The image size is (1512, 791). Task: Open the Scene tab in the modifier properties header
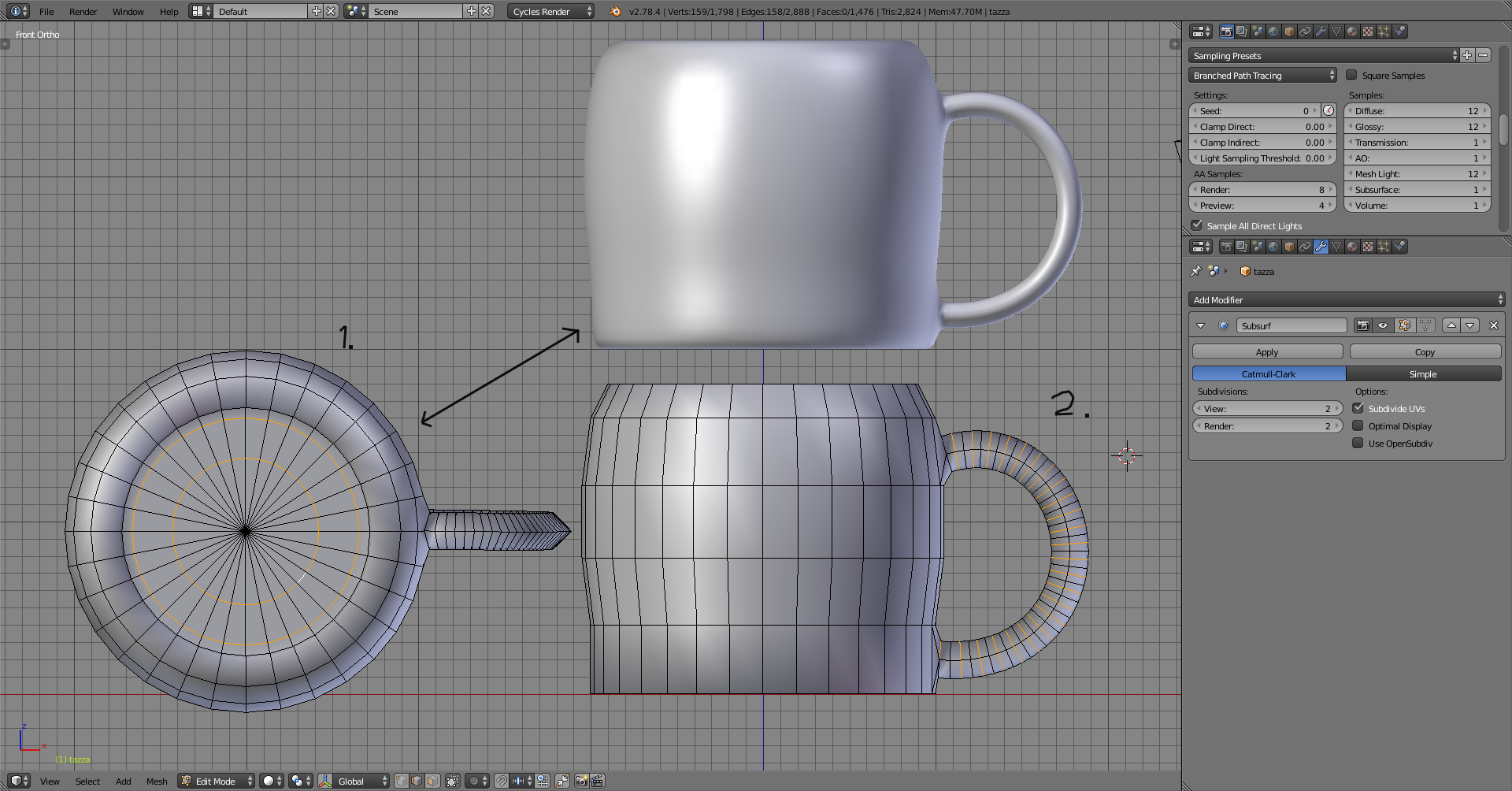(x=1258, y=247)
